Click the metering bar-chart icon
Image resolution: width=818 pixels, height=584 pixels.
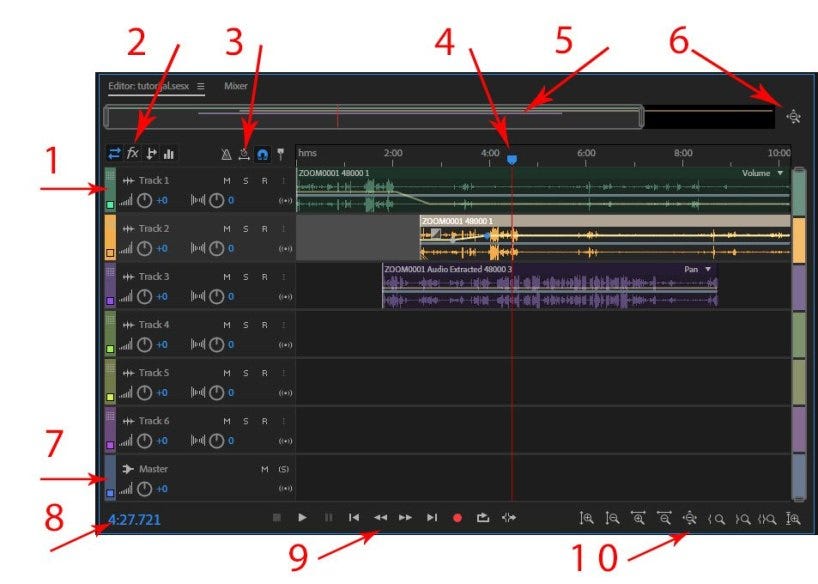click(x=170, y=155)
